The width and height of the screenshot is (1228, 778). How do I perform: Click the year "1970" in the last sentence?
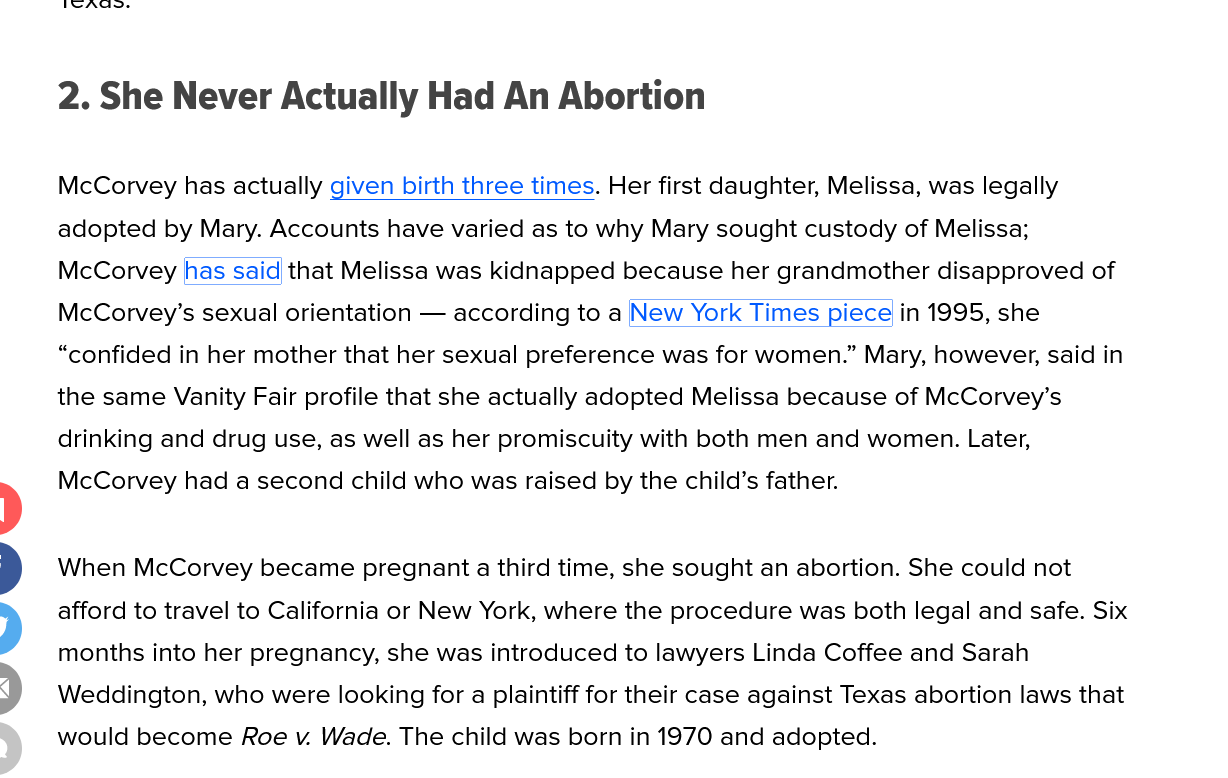pyautogui.click(x=684, y=737)
